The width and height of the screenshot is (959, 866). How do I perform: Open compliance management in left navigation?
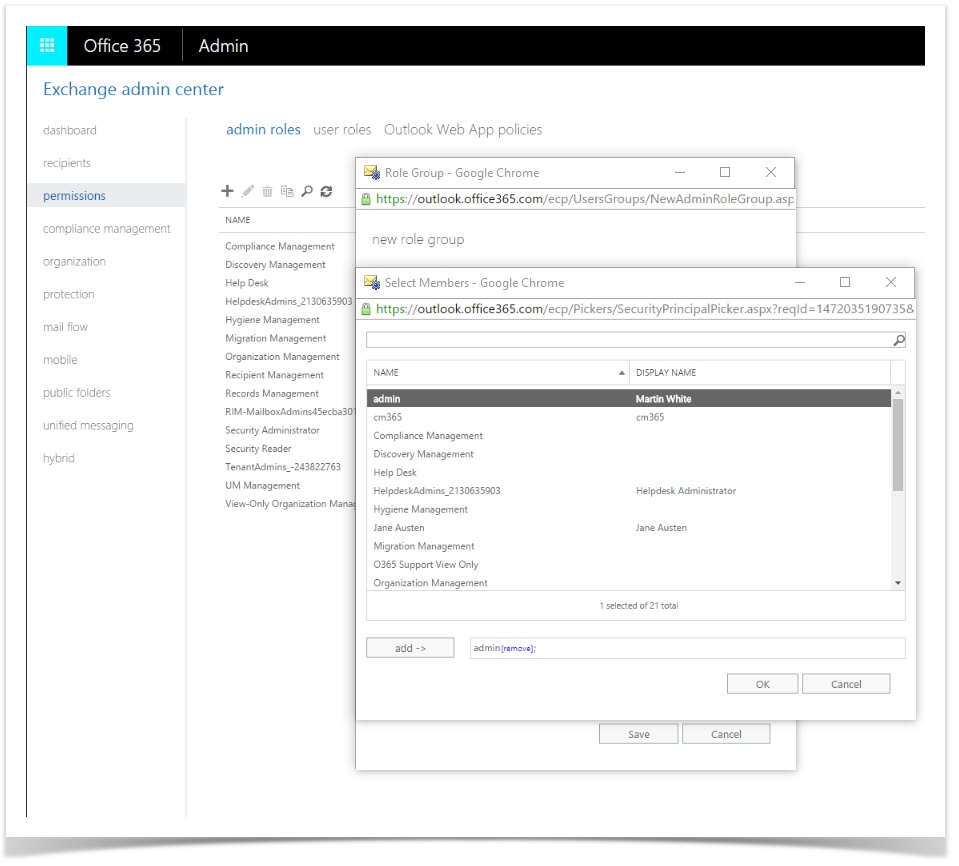(x=107, y=229)
